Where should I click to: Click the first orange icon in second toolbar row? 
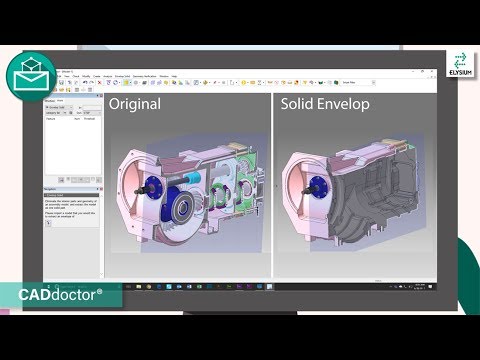(x=55, y=90)
